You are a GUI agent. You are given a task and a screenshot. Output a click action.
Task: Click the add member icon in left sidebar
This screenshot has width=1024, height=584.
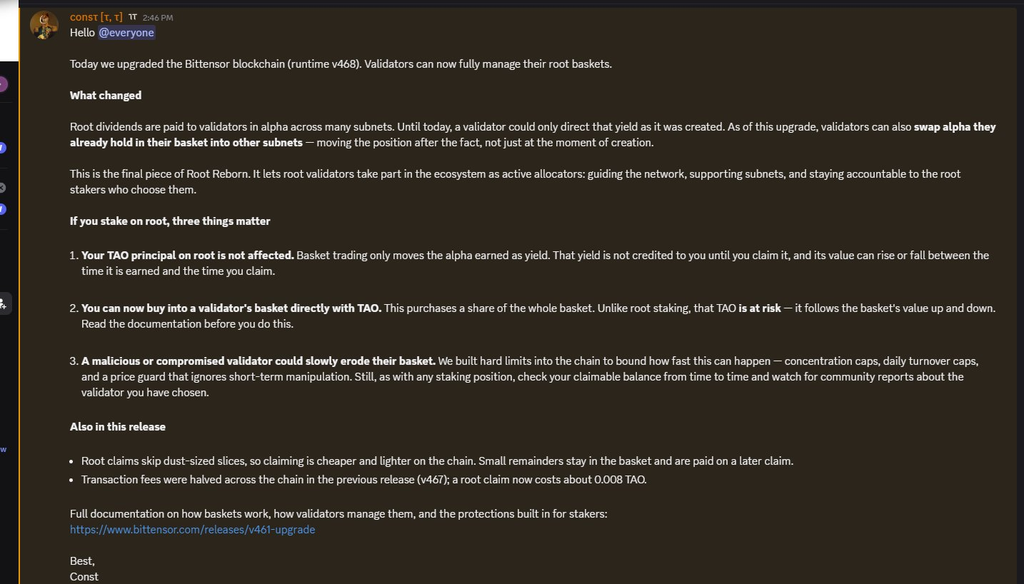[x=3, y=304]
